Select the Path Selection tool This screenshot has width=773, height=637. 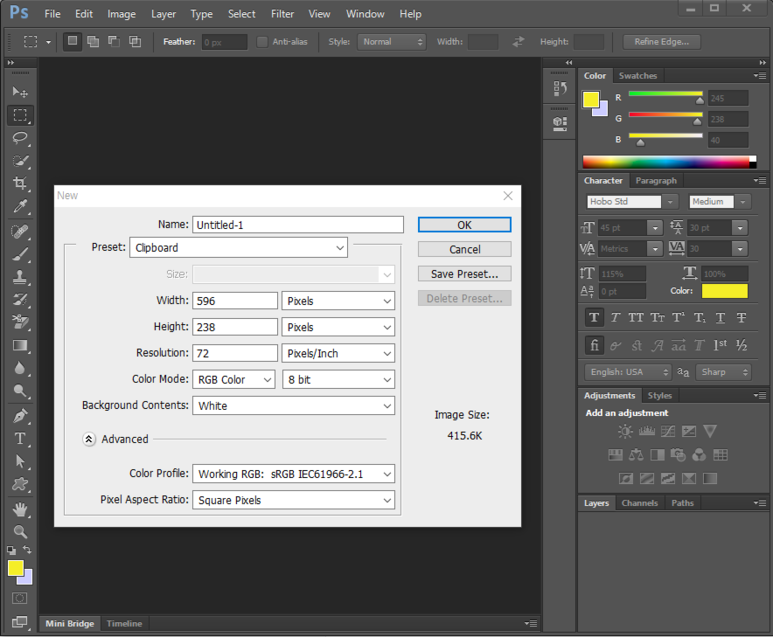pyautogui.click(x=20, y=461)
